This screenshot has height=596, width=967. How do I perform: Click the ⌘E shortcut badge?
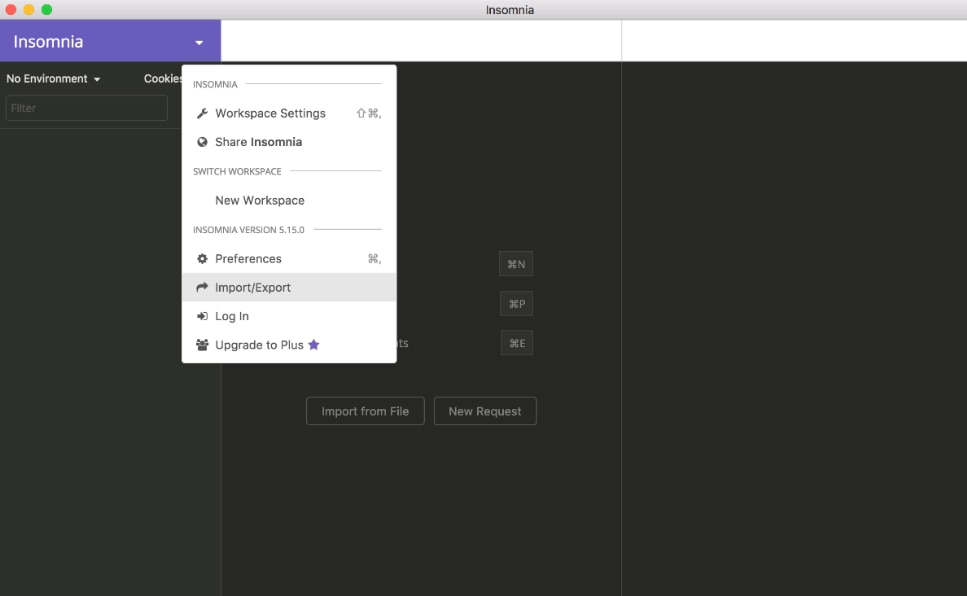(x=516, y=344)
